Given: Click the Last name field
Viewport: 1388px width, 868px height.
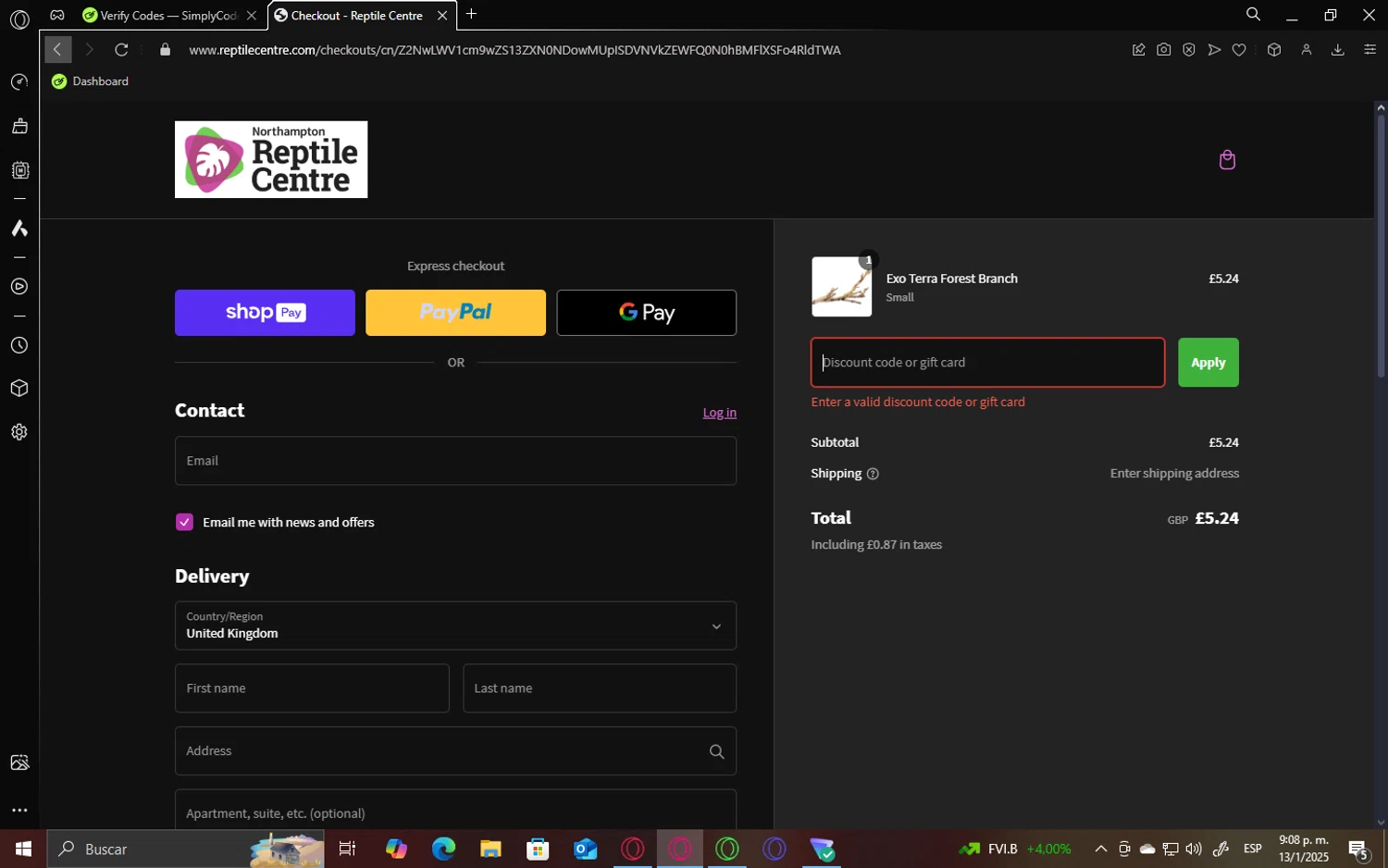Looking at the screenshot, I should pos(600,688).
